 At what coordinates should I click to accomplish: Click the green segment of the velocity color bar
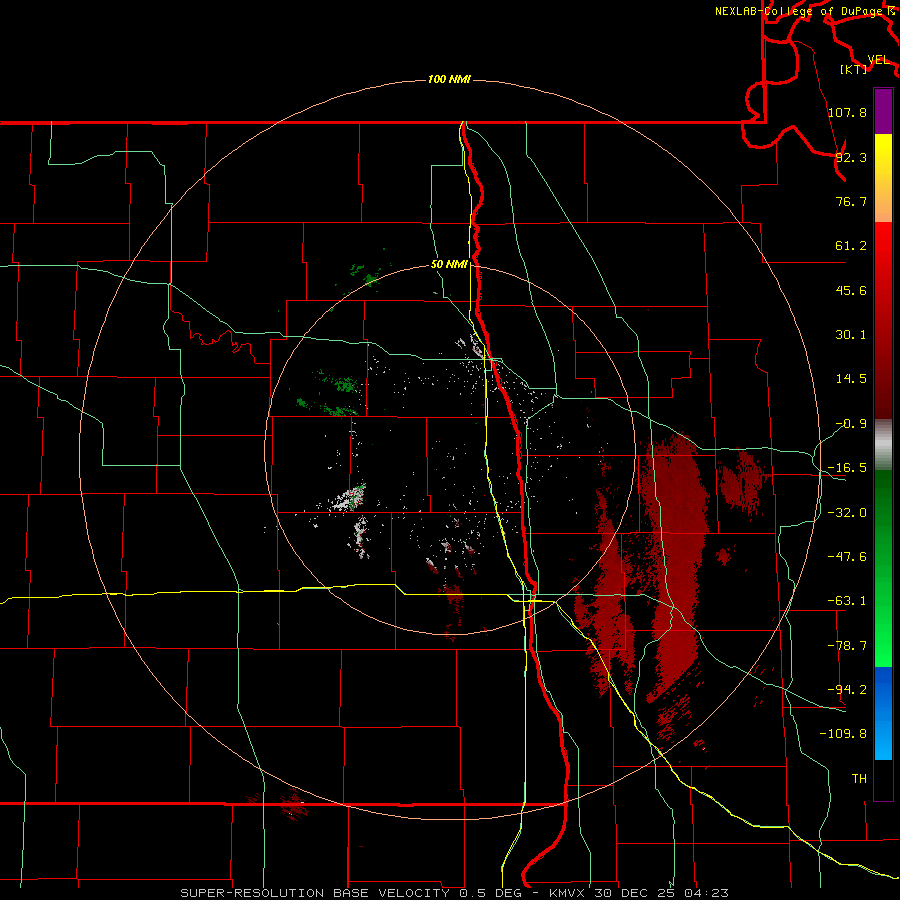pyautogui.click(x=883, y=568)
